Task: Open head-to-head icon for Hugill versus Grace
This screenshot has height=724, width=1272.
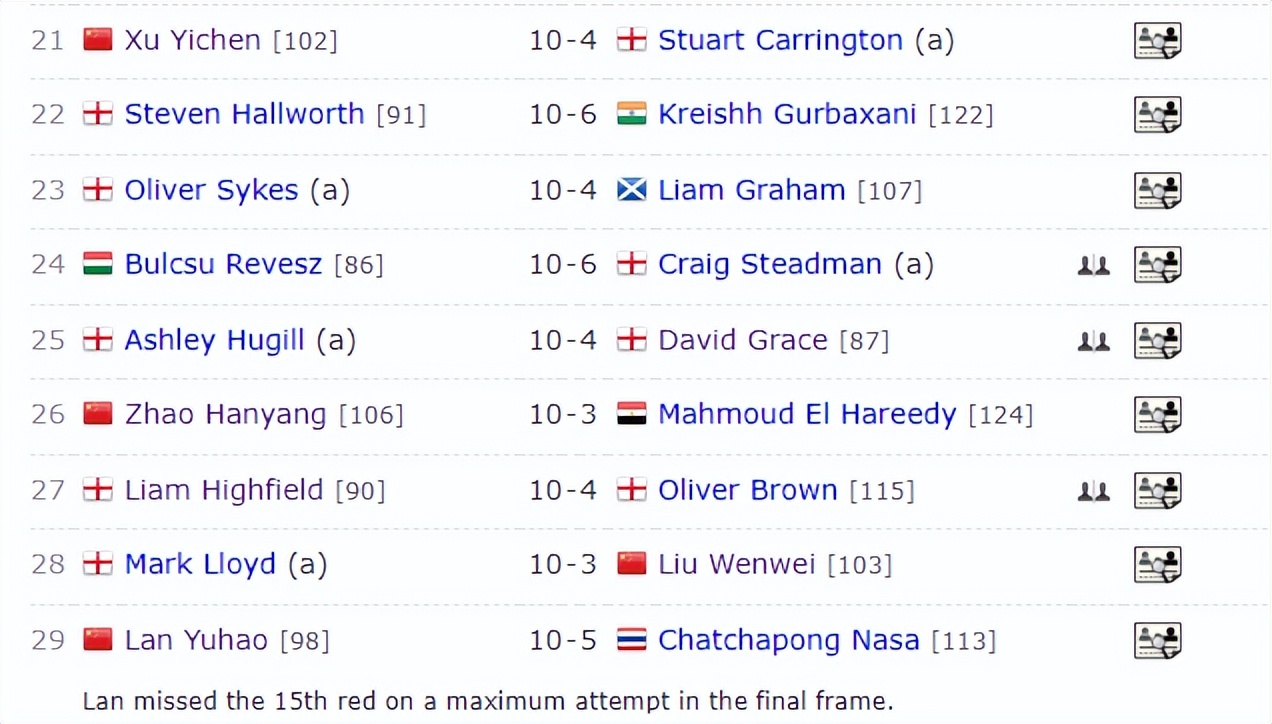Action: point(1093,341)
